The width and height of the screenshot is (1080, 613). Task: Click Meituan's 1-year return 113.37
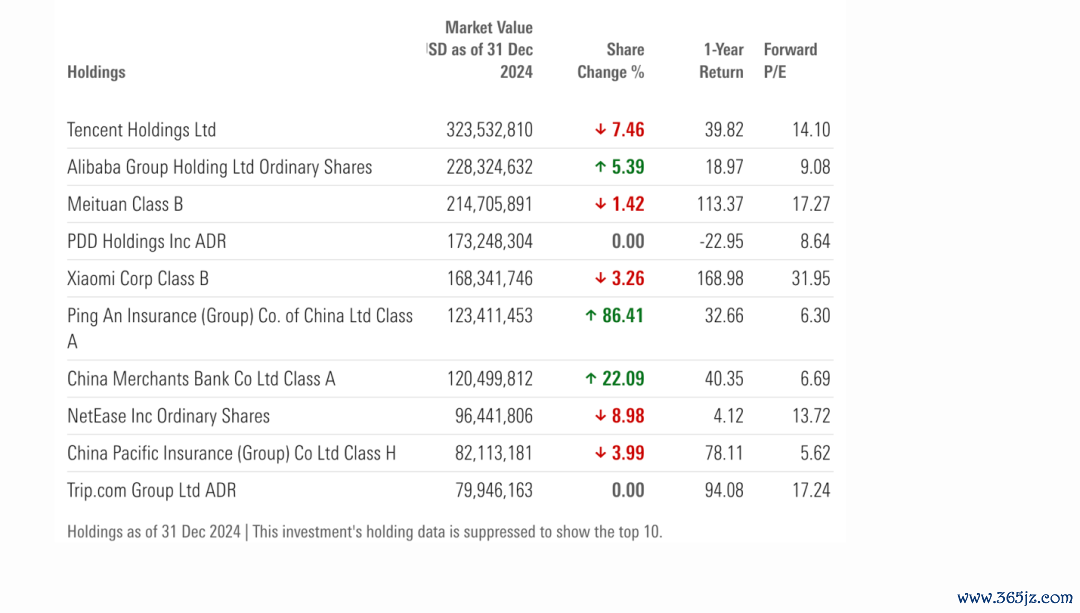pyautogui.click(x=719, y=204)
